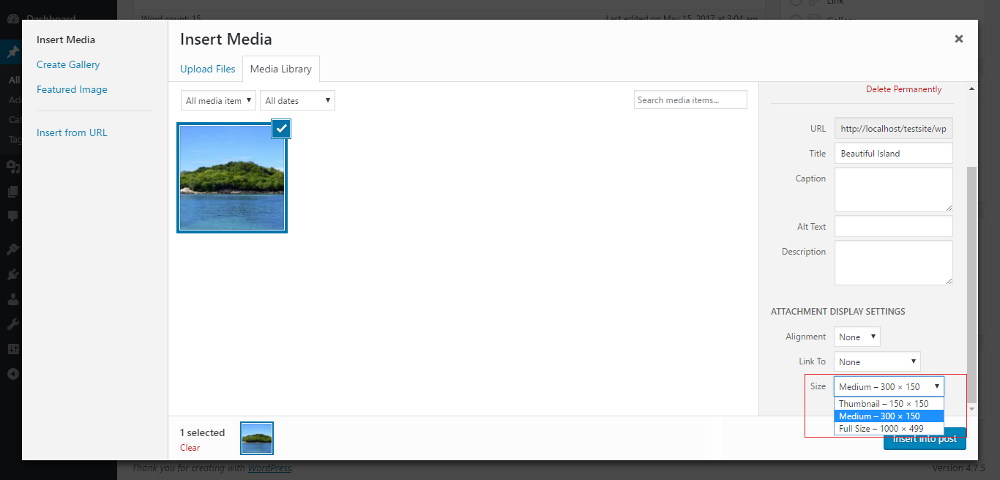Viewport: 1000px width, 480px height.
Task: Choose Thumbnail – 150 × 150 size option
Action: (x=889, y=404)
